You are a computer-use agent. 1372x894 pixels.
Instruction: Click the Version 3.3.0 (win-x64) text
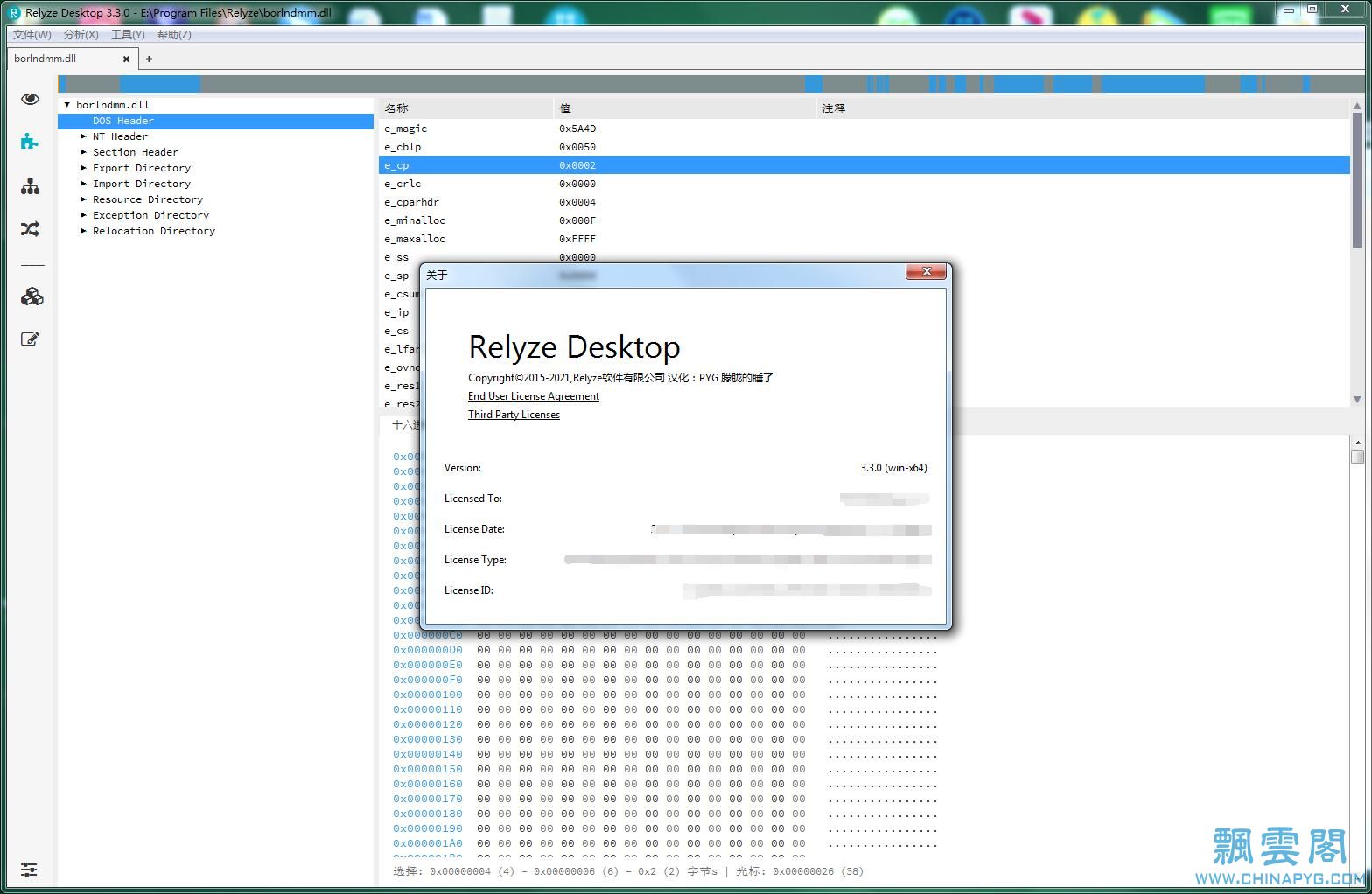click(893, 468)
